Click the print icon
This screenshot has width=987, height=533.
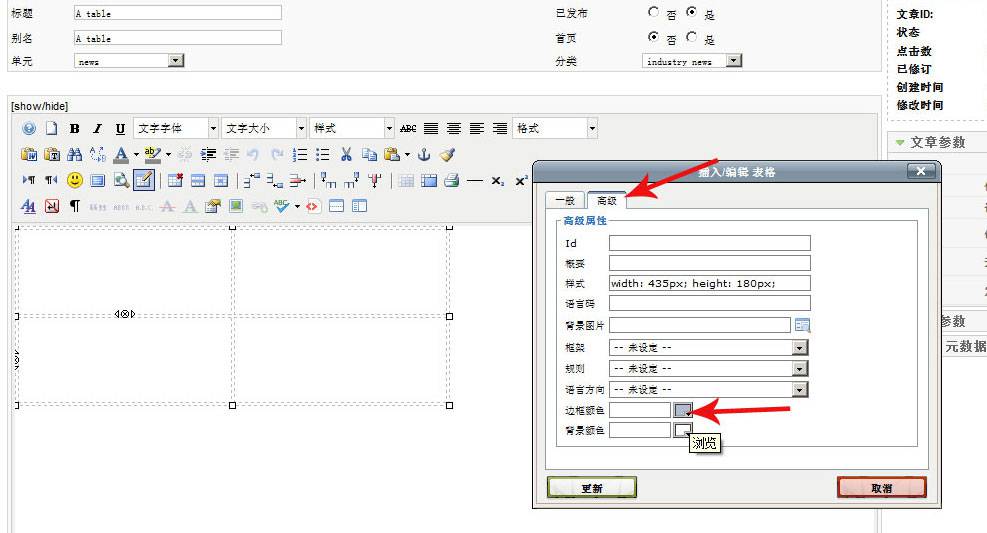pyautogui.click(x=451, y=181)
